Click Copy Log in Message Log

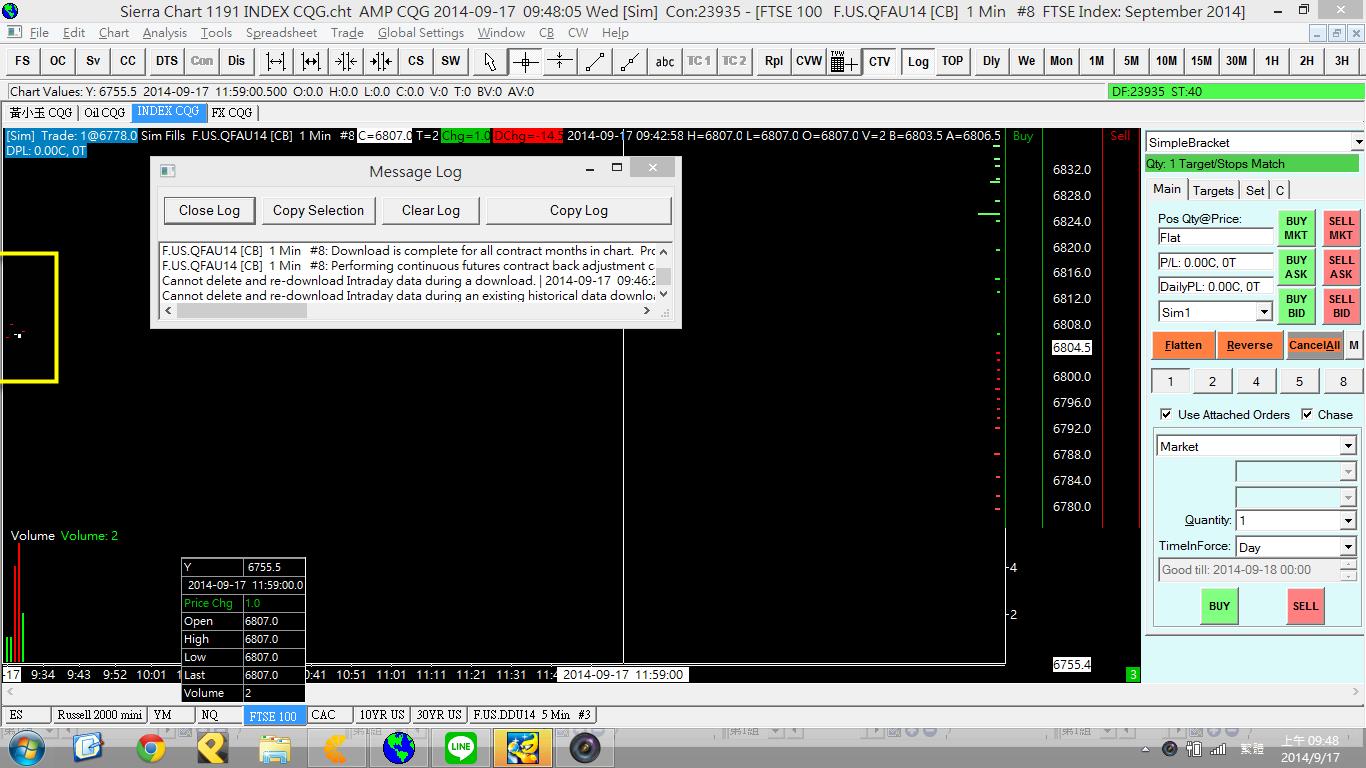point(579,210)
